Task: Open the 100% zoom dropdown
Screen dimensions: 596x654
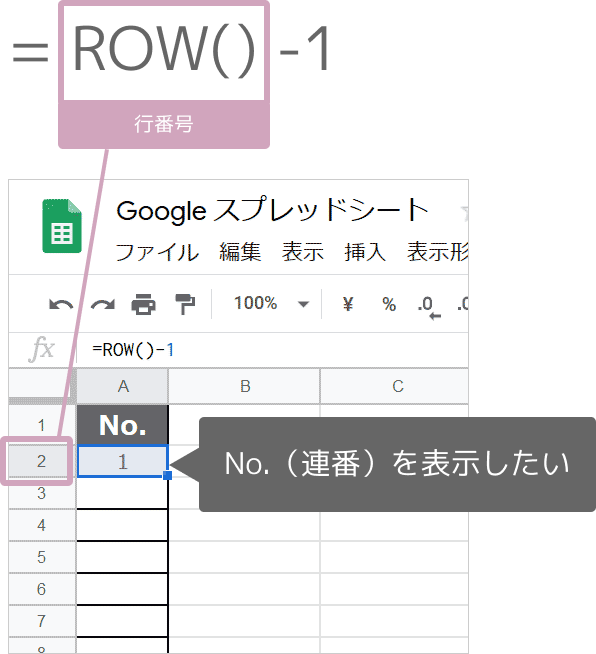Action: pyautogui.click(x=272, y=303)
